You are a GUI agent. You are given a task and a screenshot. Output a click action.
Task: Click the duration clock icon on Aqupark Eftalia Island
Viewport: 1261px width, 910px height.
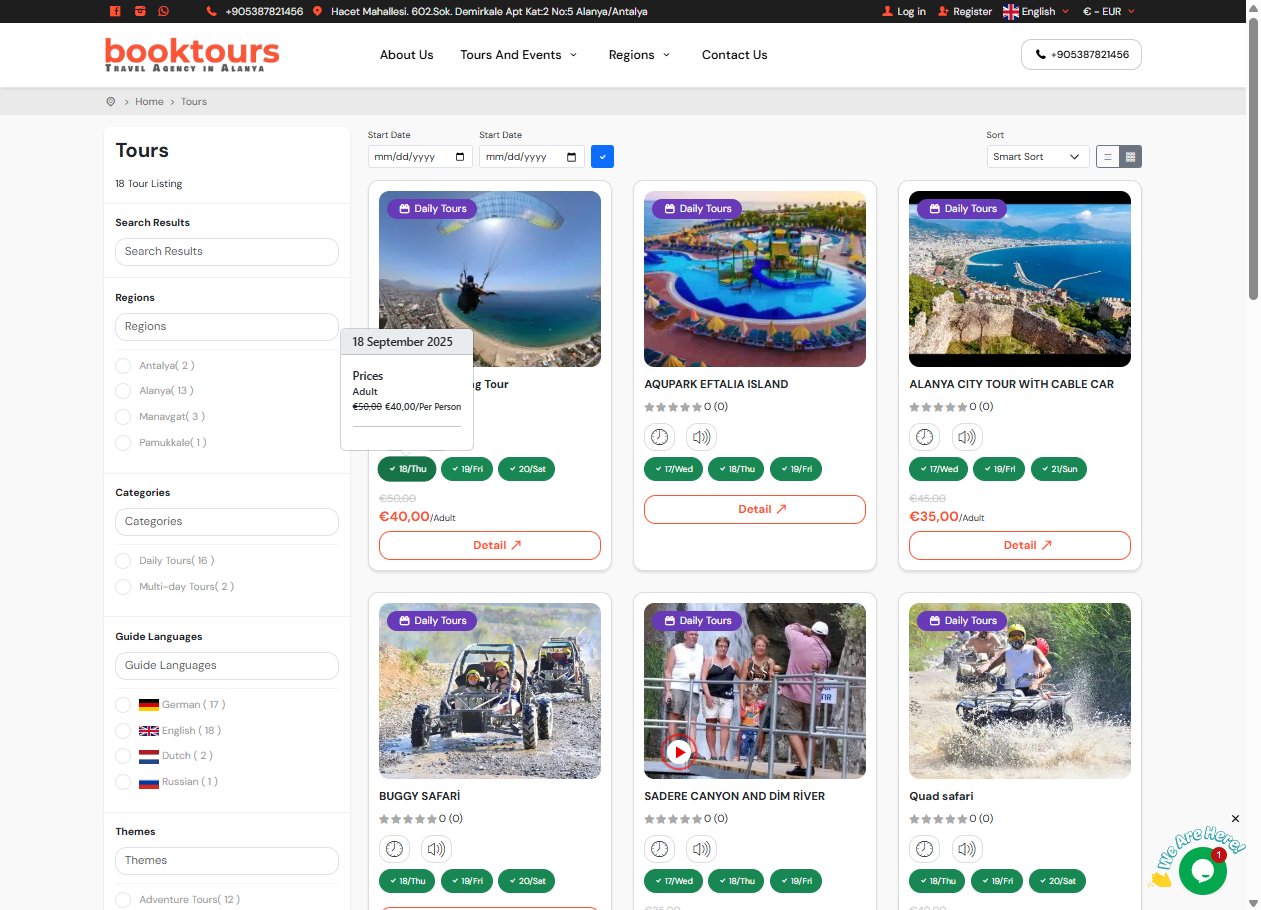tap(660, 437)
